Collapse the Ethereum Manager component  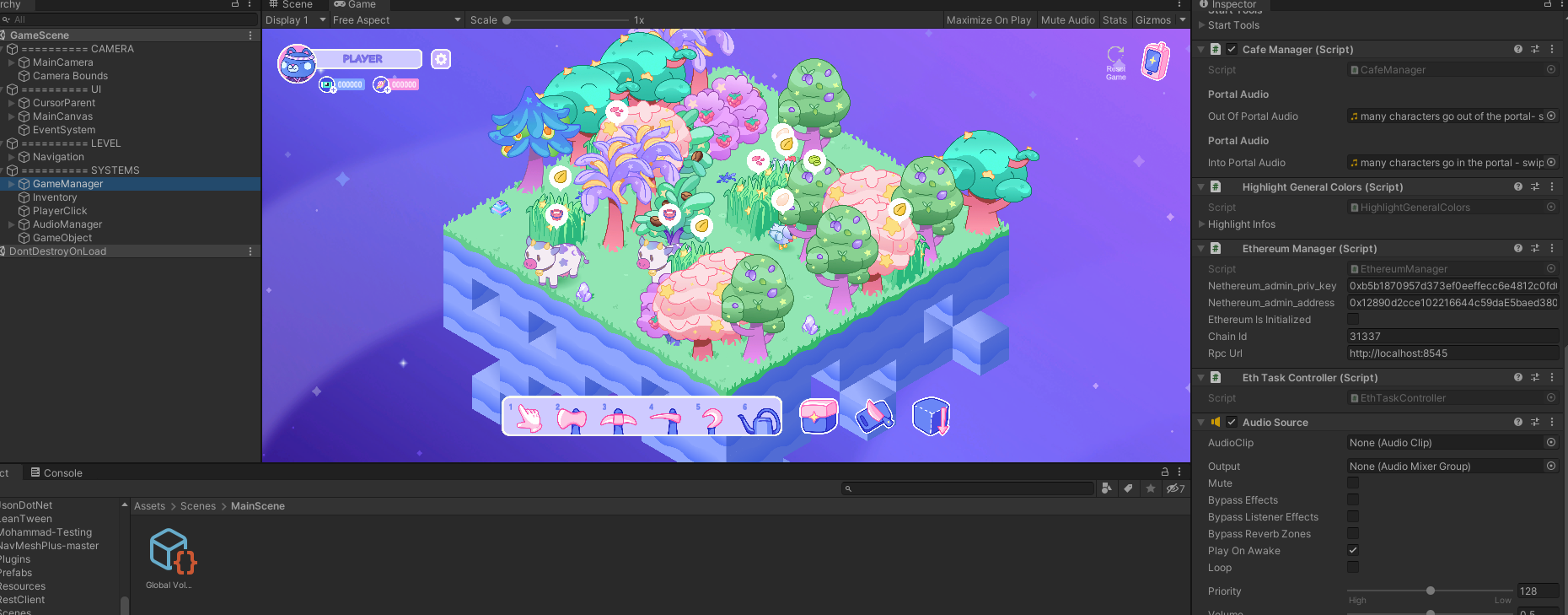click(1201, 249)
